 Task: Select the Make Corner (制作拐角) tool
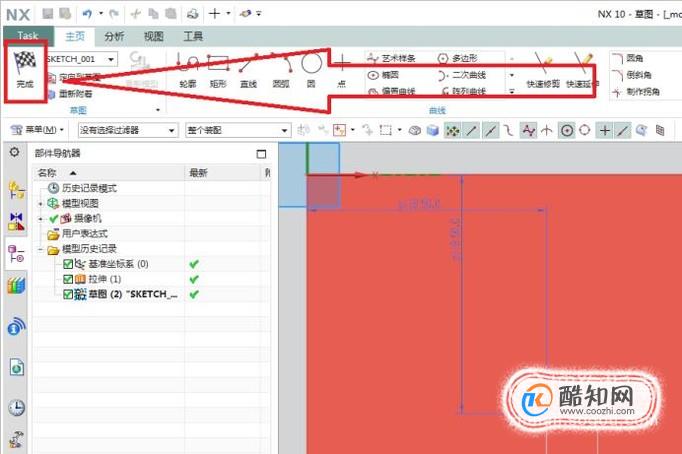click(636, 92)
